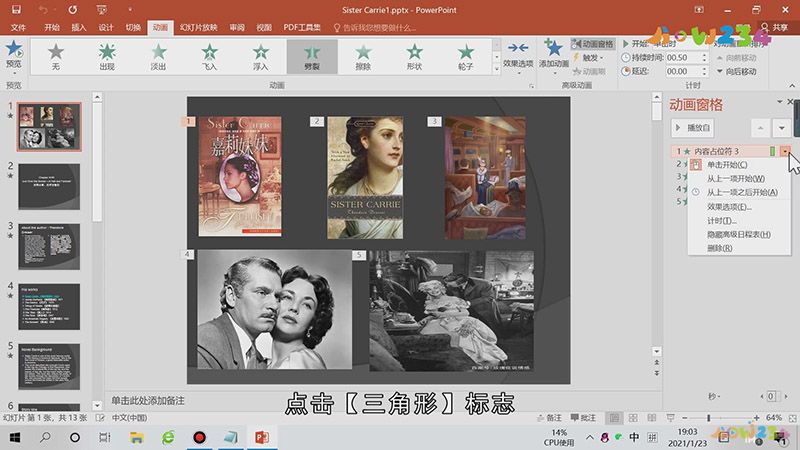Choose 从上一项之后开始(A) menu entry
The image size is (800, 450).
[742, 192]
